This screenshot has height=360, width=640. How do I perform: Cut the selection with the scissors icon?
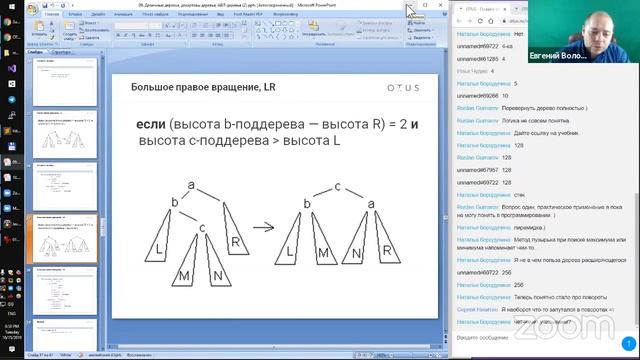pos(52,23)
